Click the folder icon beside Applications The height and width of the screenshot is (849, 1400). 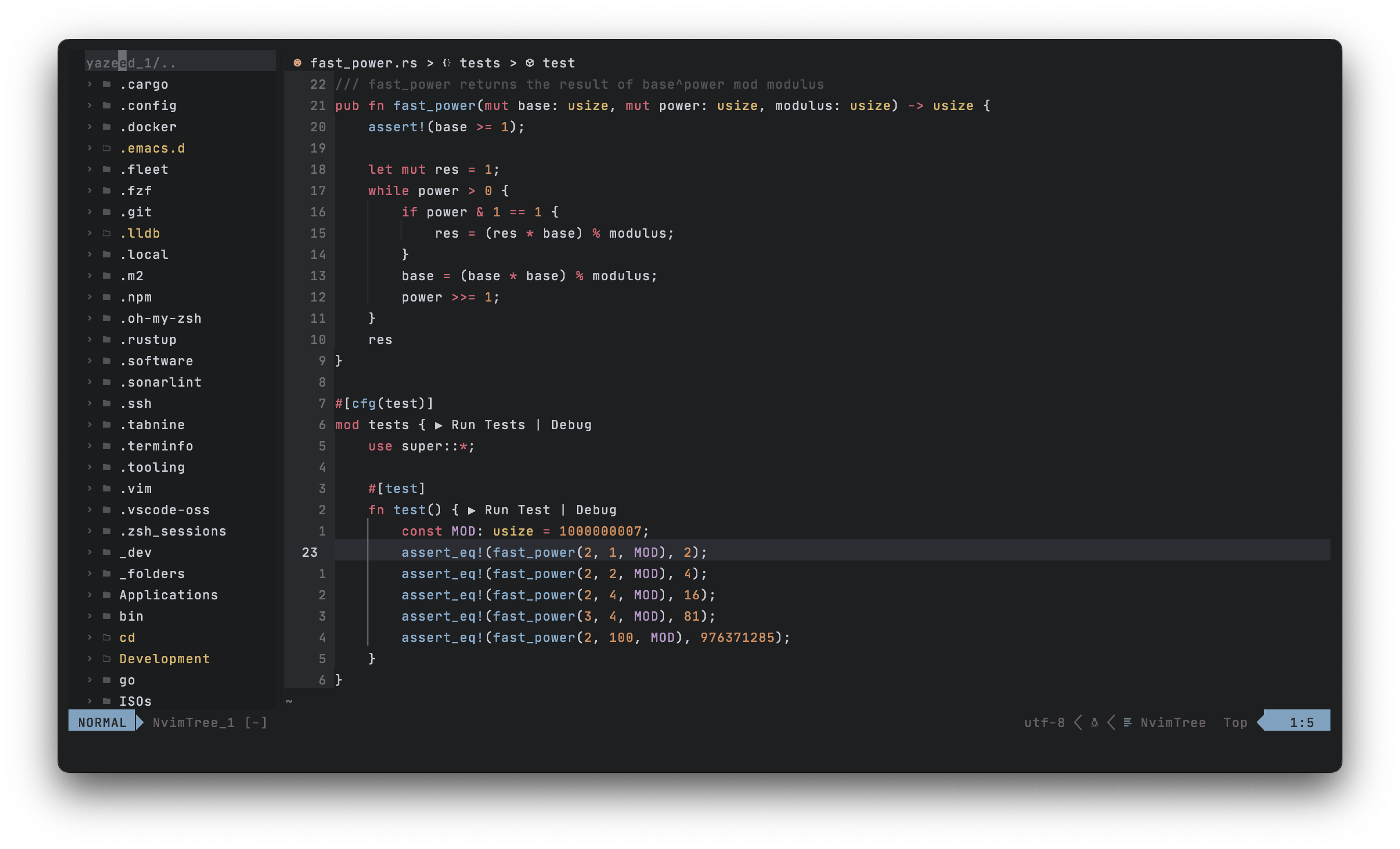pyautogui.click(x=106, y=595)
